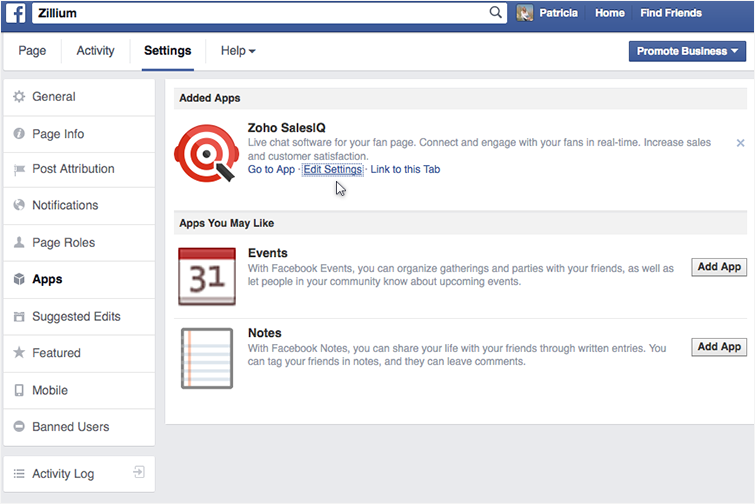
Task: Remove Zoho SalesIQ with the X
Action: (x=741, y=143)
